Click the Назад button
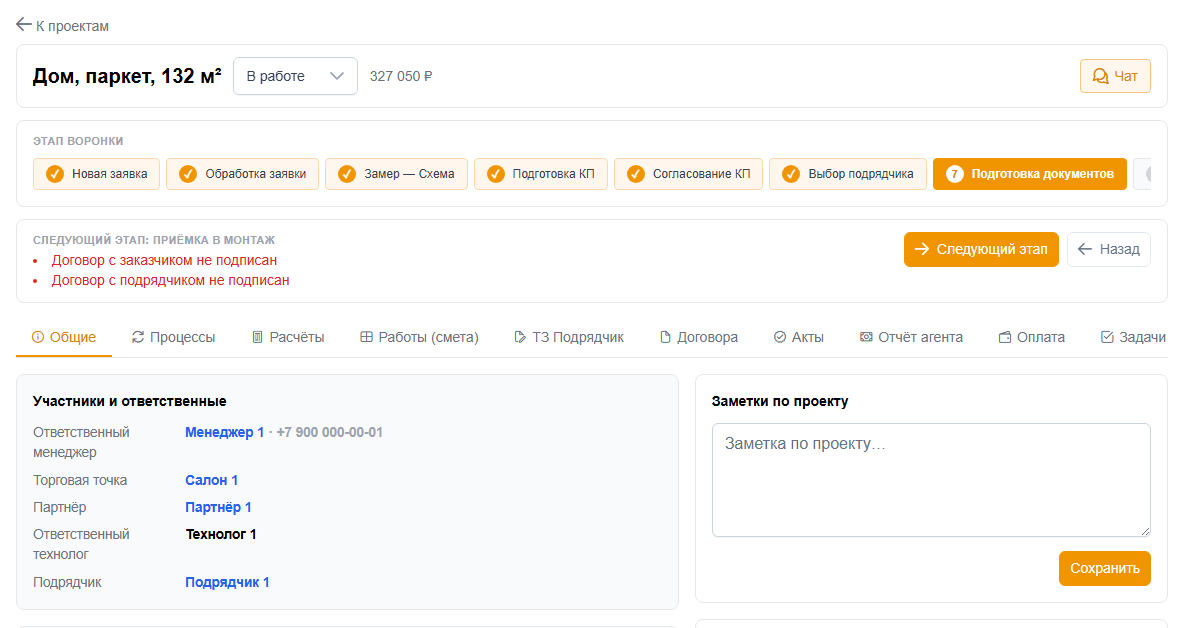The height and width of the screenshot is (628, 1184). (x=1108, y=249)
